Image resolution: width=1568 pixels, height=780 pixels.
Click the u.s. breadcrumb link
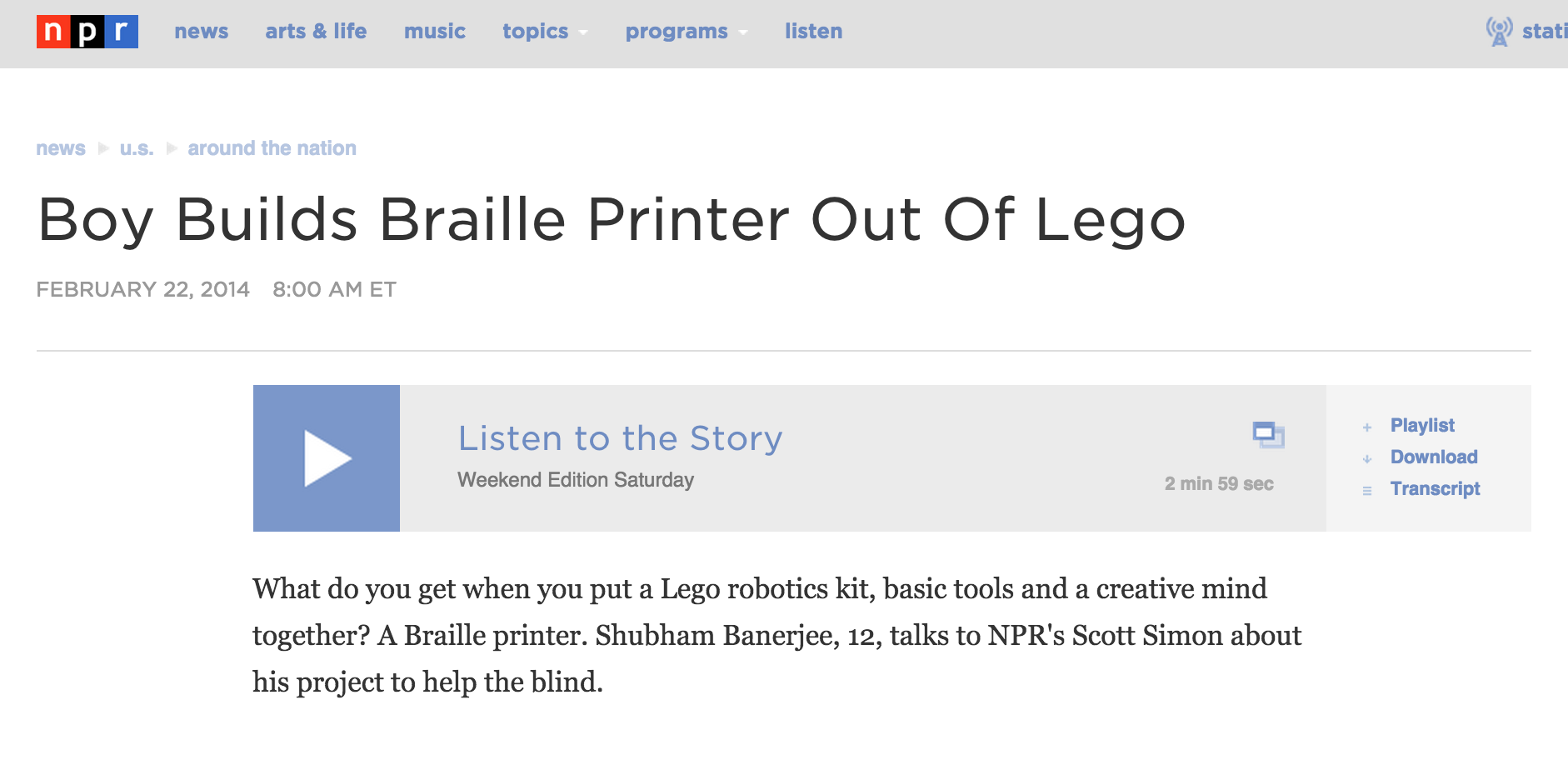137,148
